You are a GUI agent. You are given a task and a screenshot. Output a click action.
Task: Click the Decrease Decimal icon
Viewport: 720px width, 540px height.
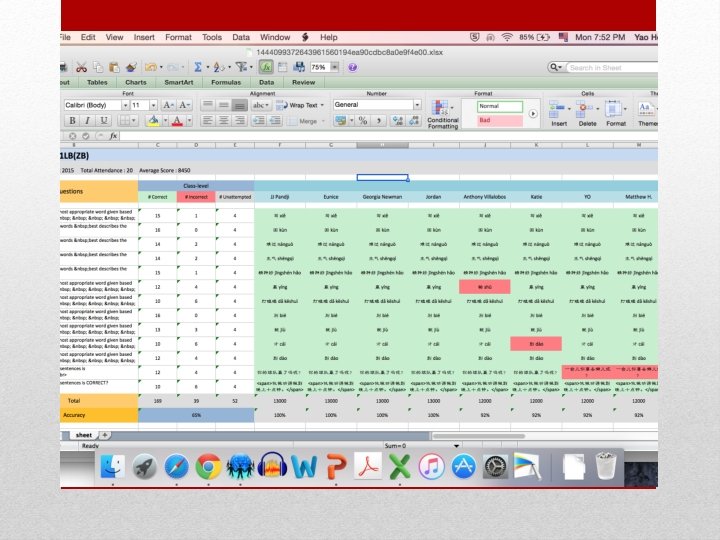click(414, 121)
